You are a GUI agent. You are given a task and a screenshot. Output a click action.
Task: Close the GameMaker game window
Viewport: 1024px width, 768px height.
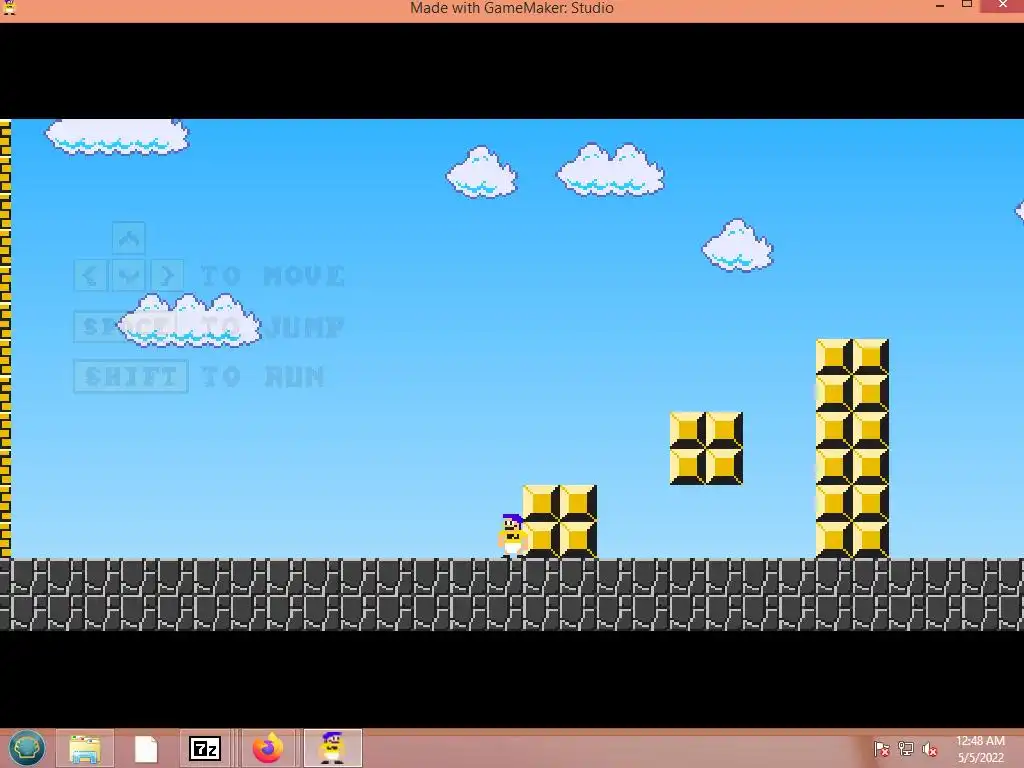point(1002,5)
